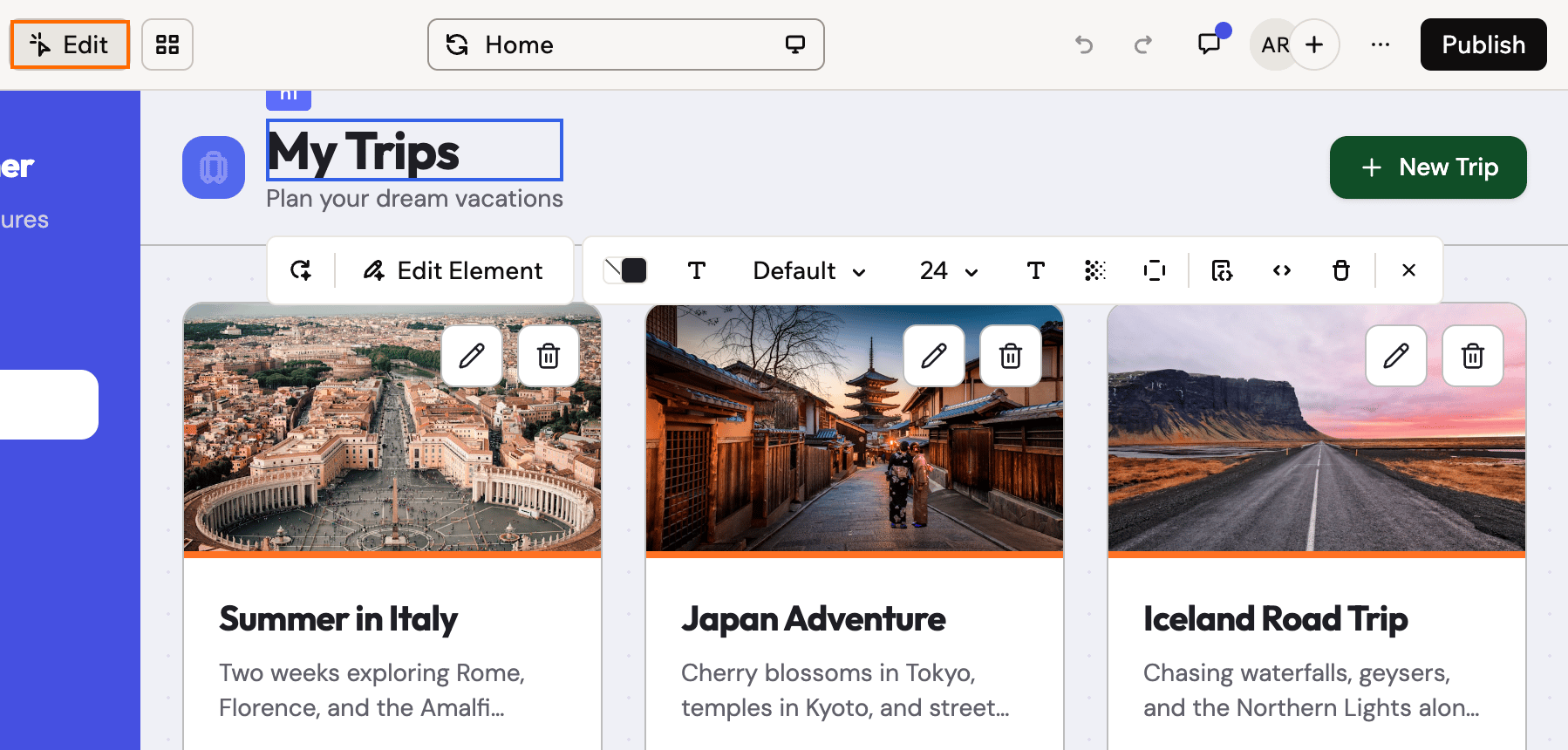This screenshot has width=1568, height=750.
Task: Edit the Summer in Italy card
Action: coord(472,356)
